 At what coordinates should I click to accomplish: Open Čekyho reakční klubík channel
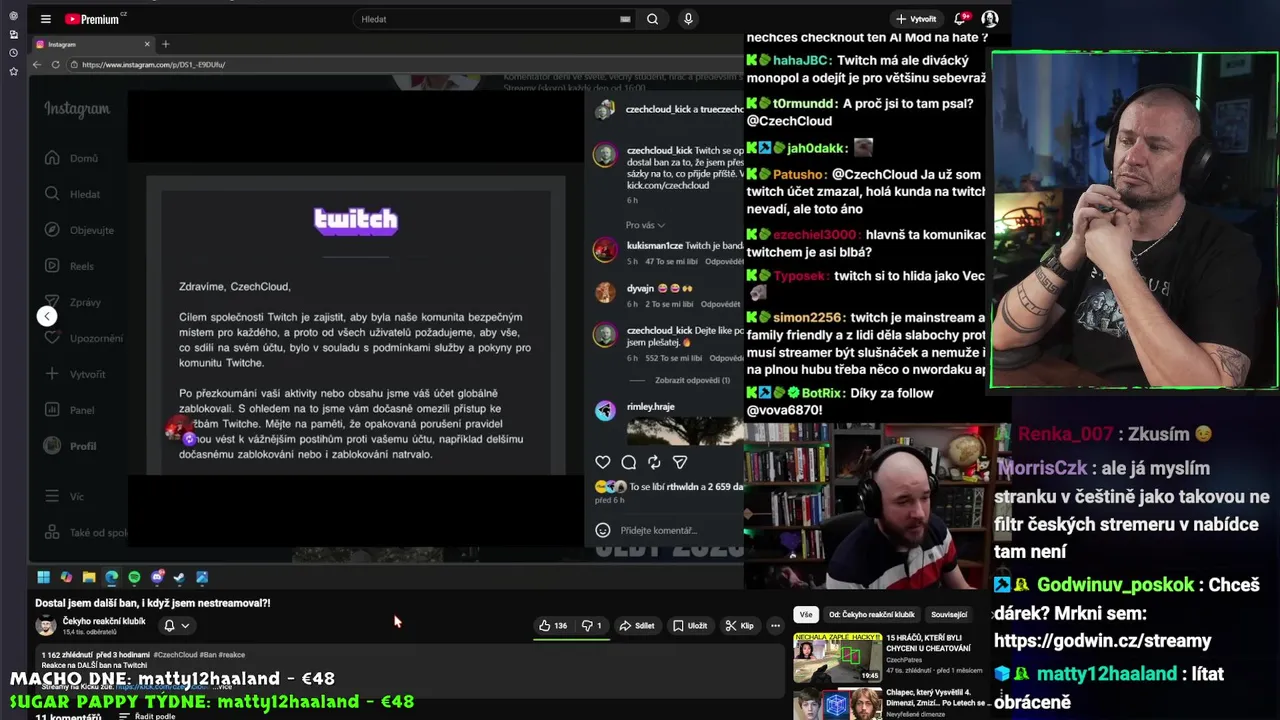[x=104, y=621]
